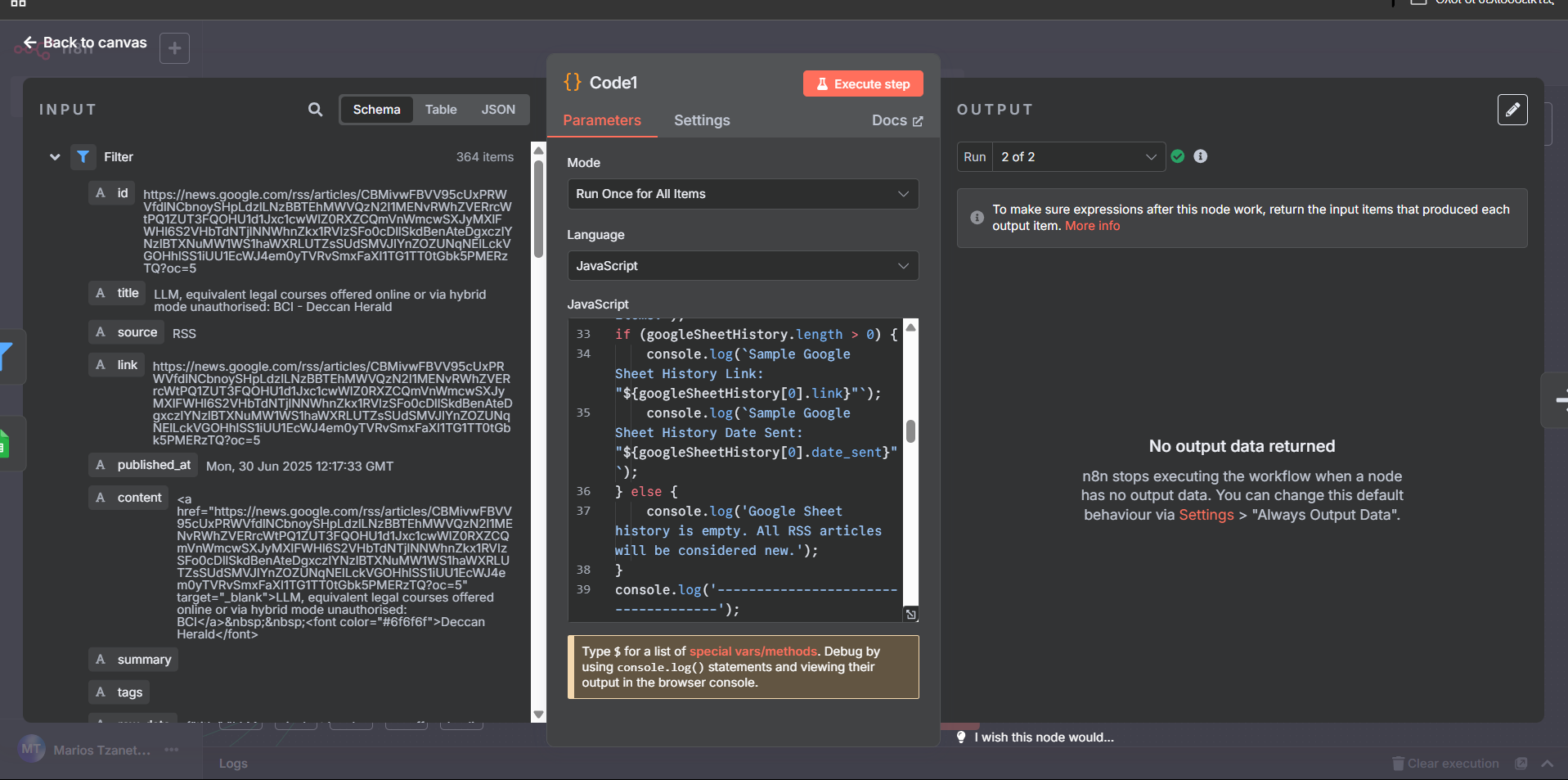
Task: Open the Settings tab
Action: click(x=702, y=120)
